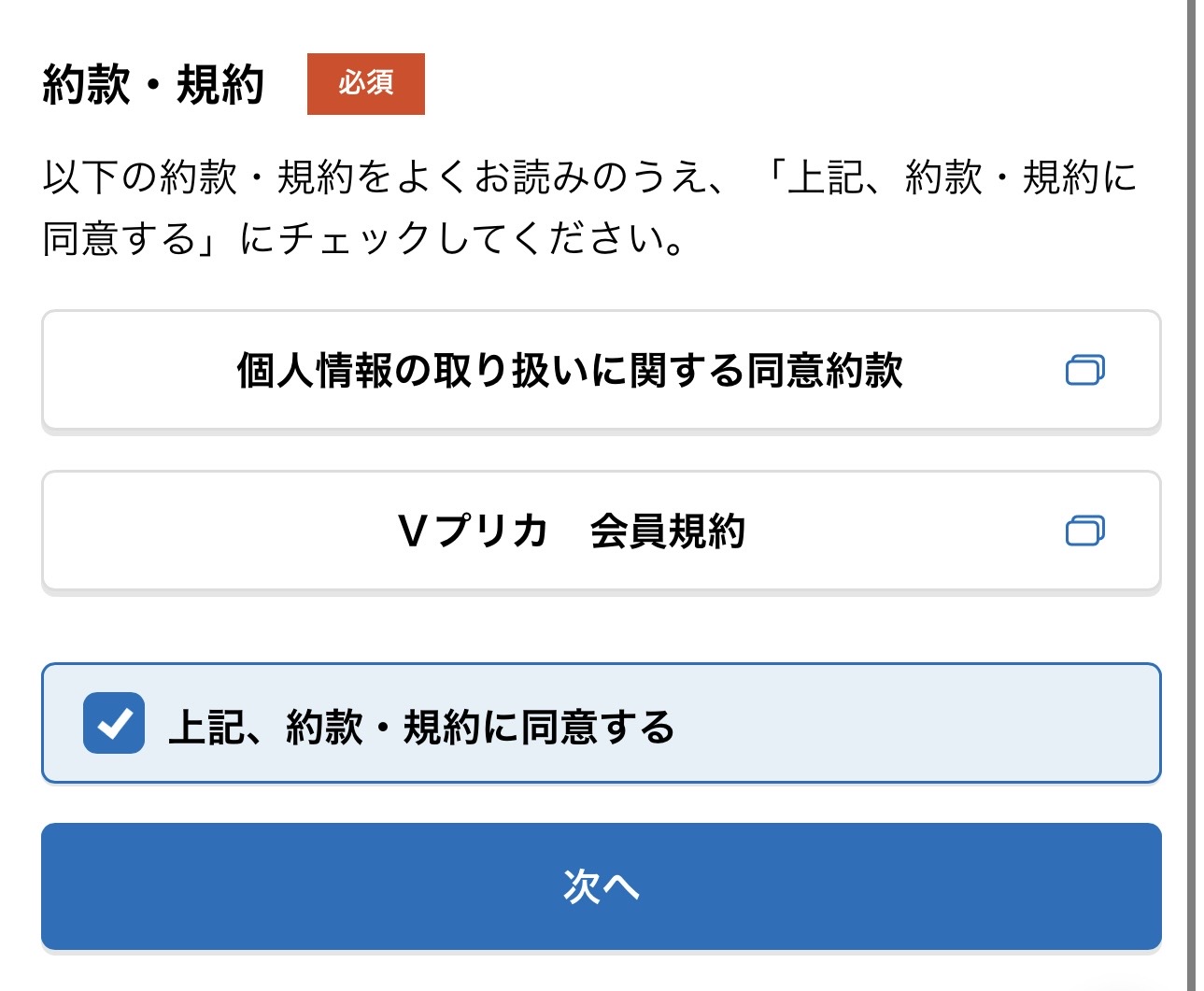
Task: Click the left side of the 次へ button
Action: (x=234, y=886)
